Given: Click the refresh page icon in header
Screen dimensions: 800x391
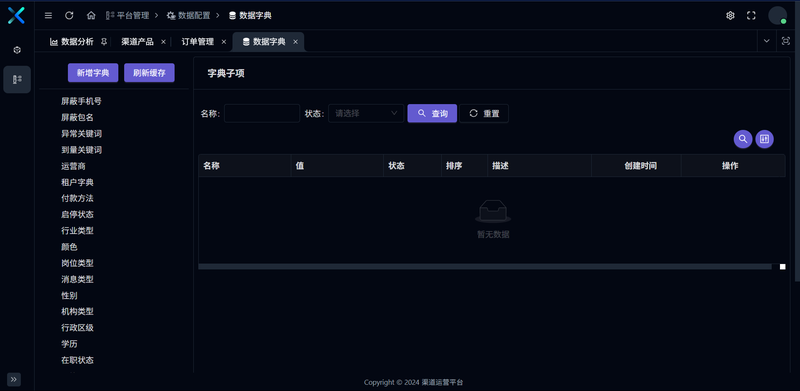Looking at the screenshot, I should pyautogui.click(x=69, y=15).
